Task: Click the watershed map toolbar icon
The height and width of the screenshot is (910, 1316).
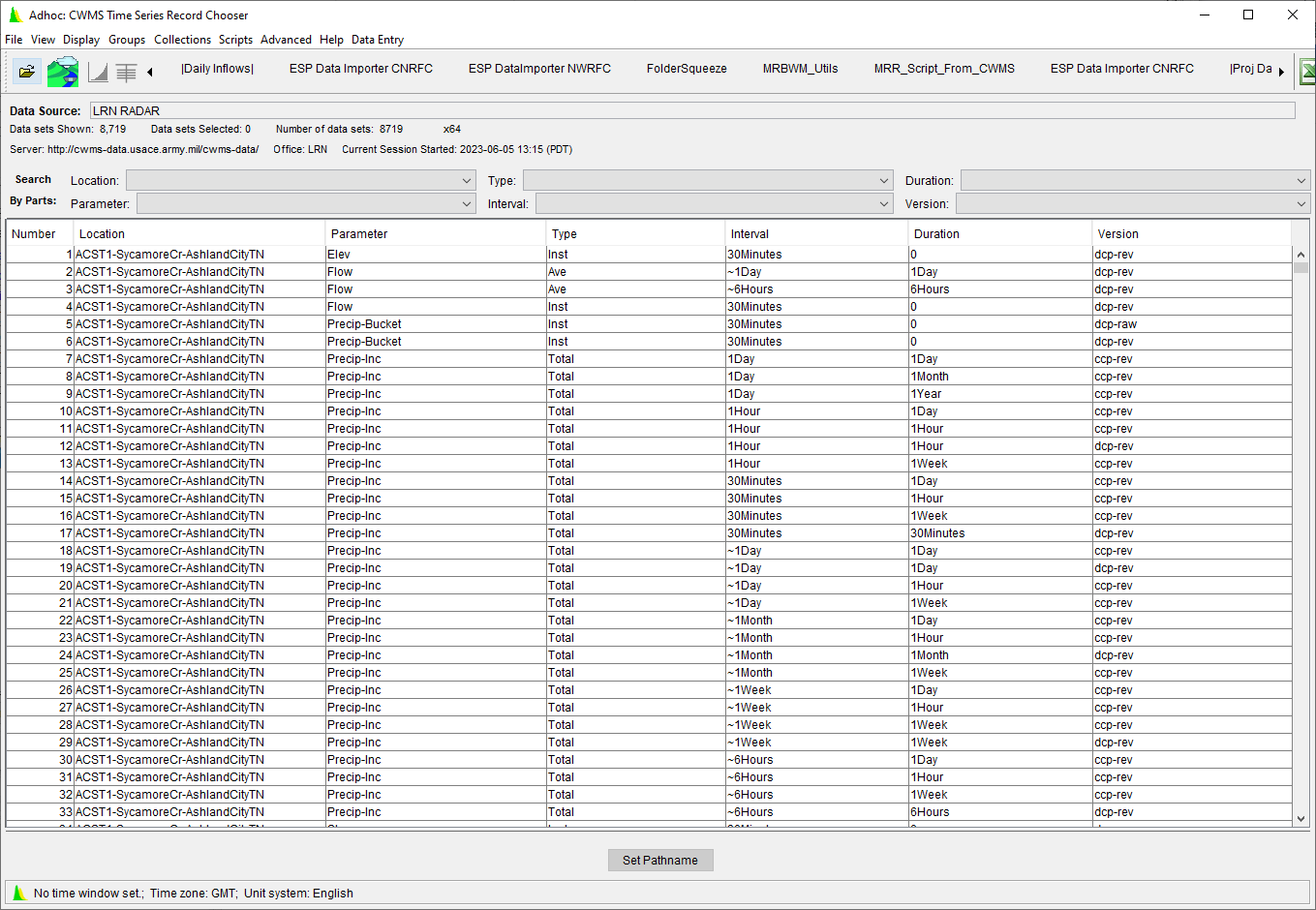Action: tap(62, 71)
